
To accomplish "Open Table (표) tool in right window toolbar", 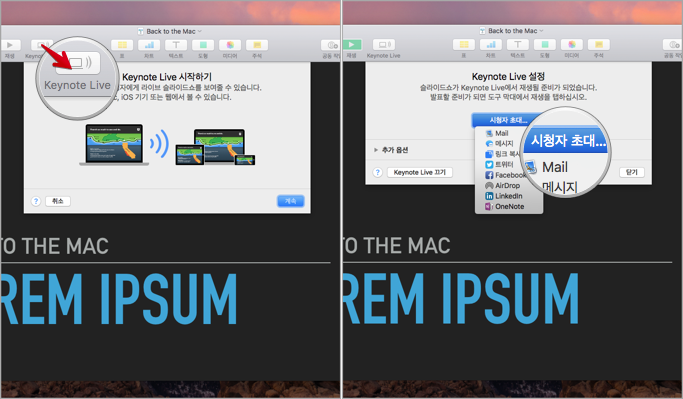I will (464, 44).
